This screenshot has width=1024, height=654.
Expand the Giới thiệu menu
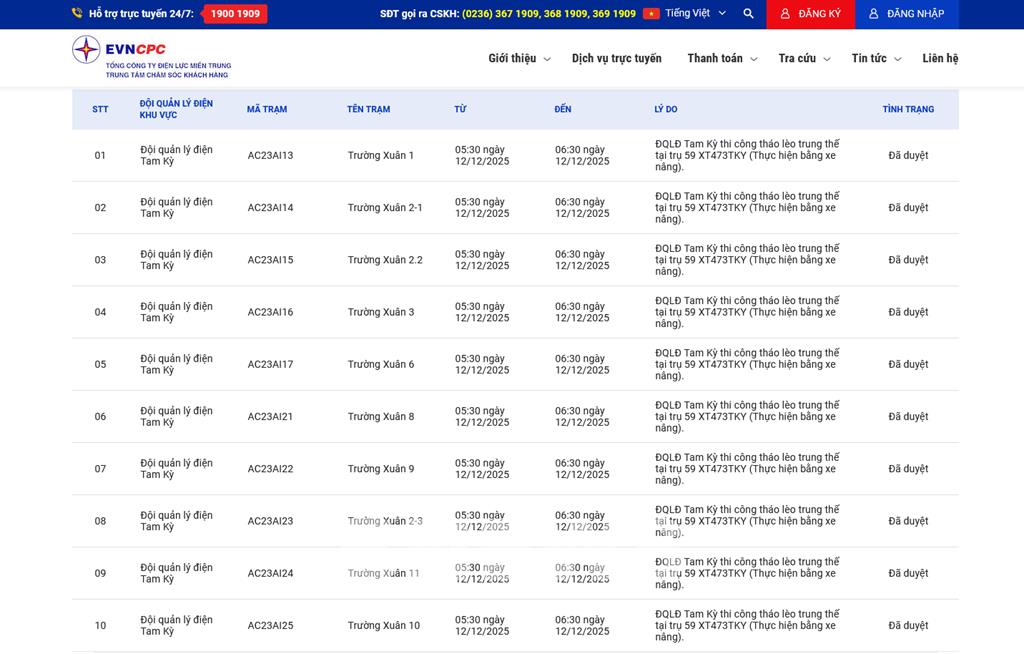(x=519, y=59)
